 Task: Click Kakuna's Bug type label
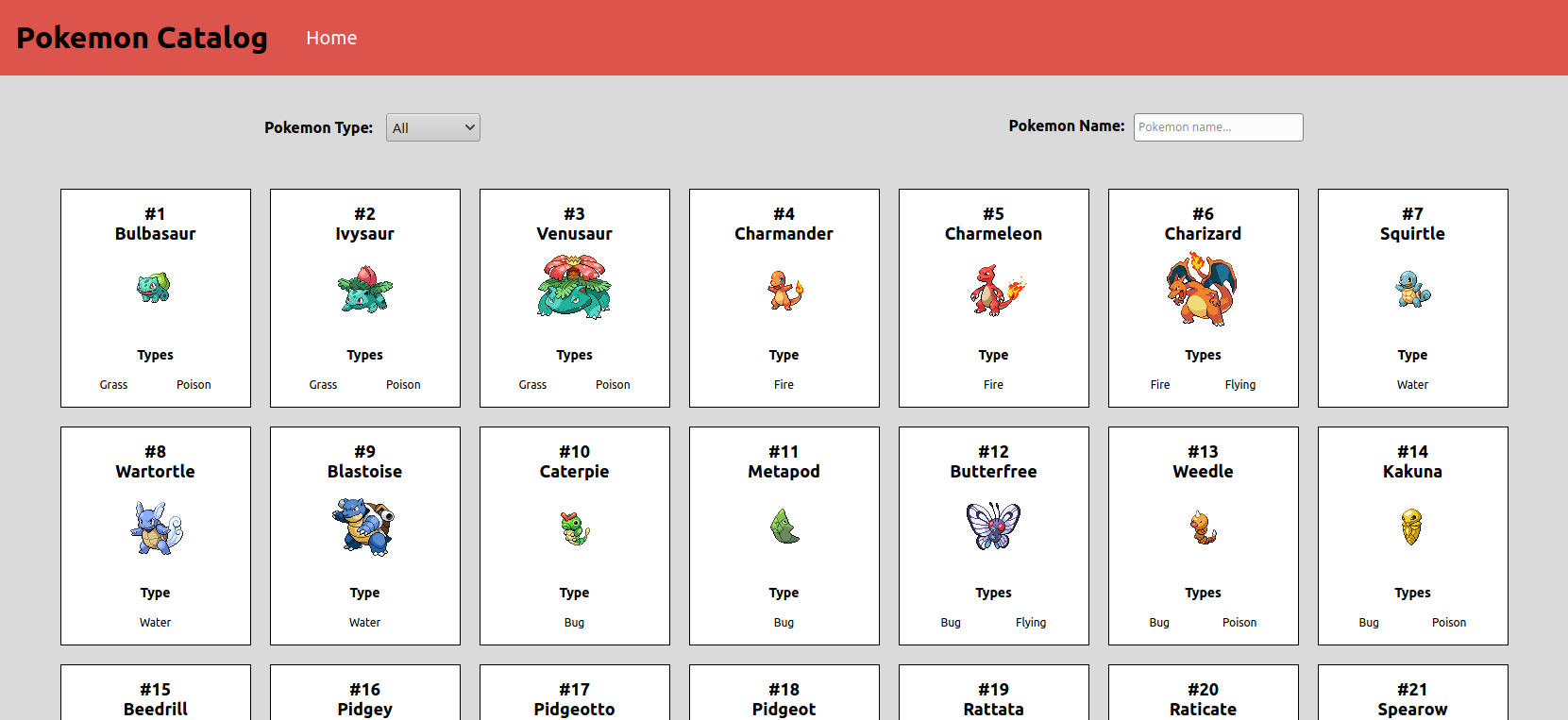pyautogui.click(x=1369, y=623)
